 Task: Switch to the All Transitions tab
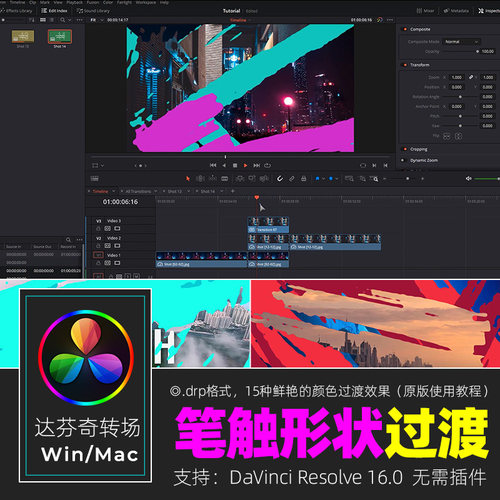tap(138, 191)
